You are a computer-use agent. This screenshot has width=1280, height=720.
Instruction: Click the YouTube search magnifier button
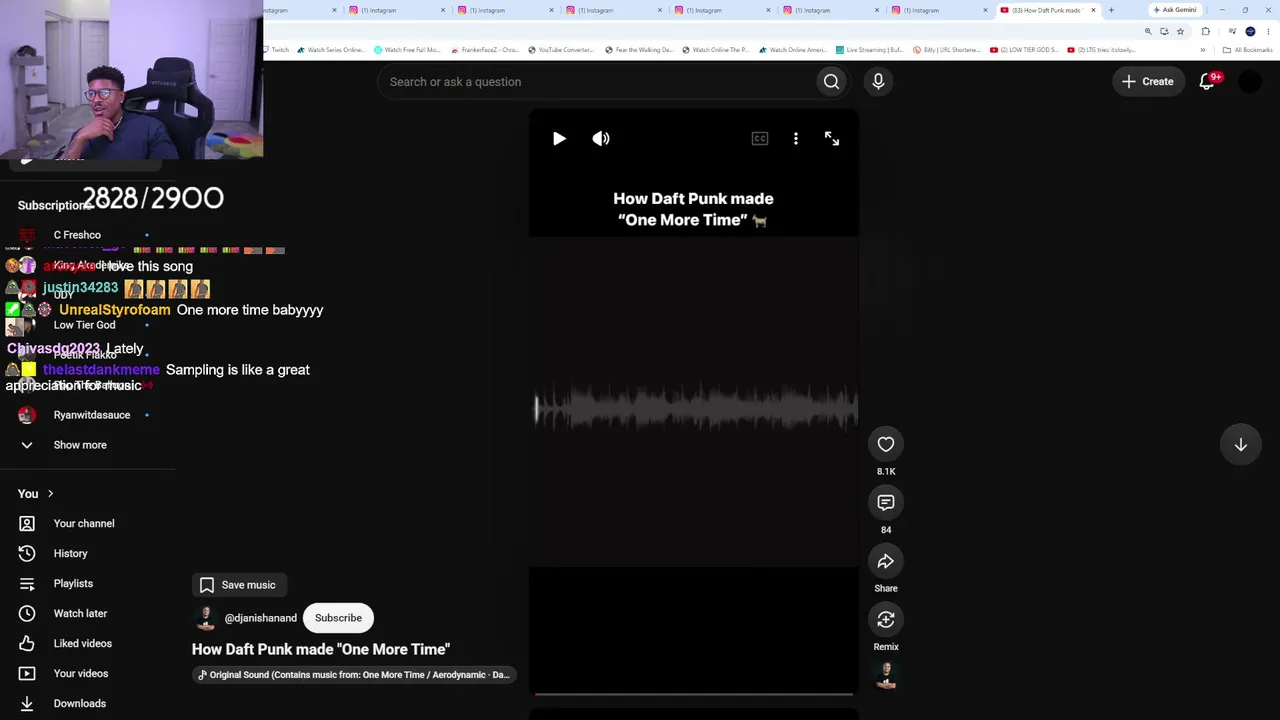point(832,82)
